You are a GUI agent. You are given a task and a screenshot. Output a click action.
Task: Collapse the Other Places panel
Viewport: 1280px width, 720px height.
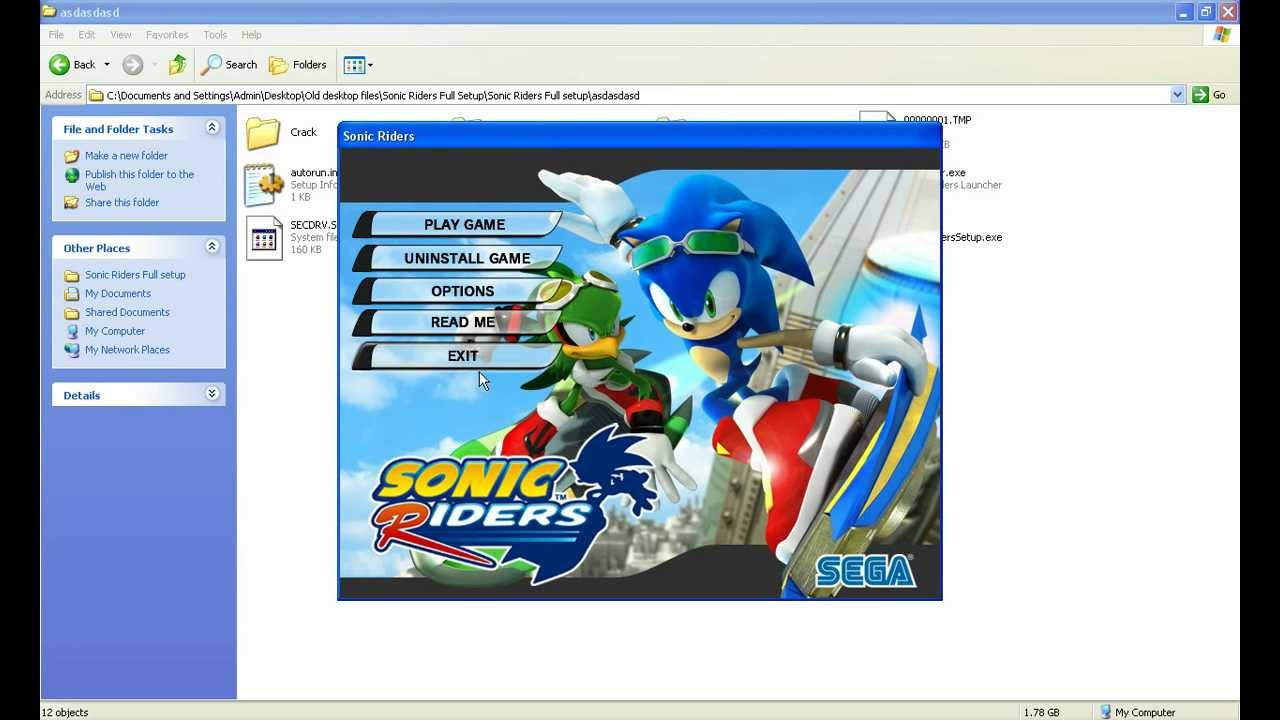tap(212, 247)
